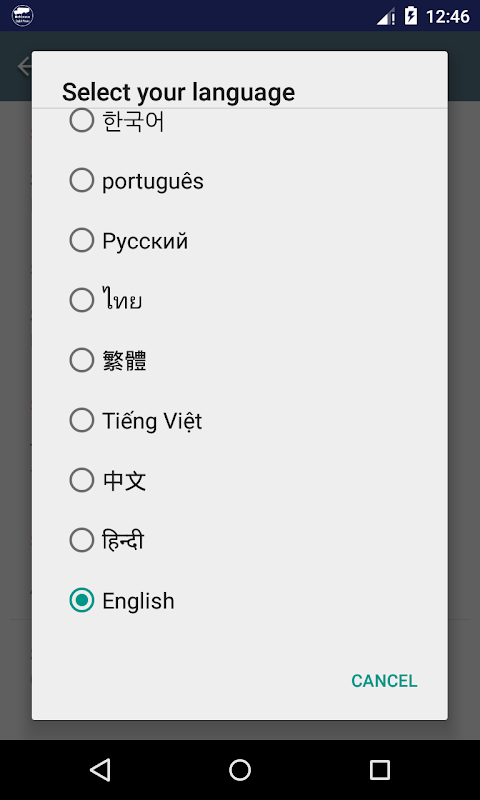
Task: Select the ไทย radio option
Action: tap(82, 301)
